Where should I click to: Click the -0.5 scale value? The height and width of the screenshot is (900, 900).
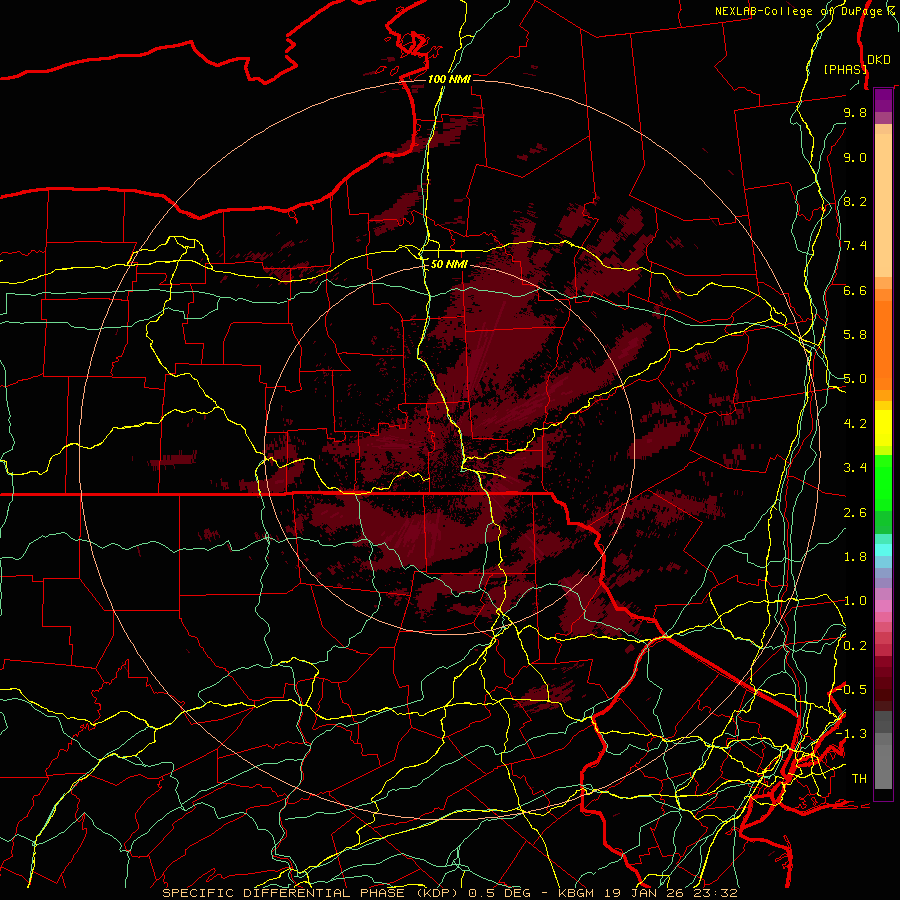tap(852, 690)
